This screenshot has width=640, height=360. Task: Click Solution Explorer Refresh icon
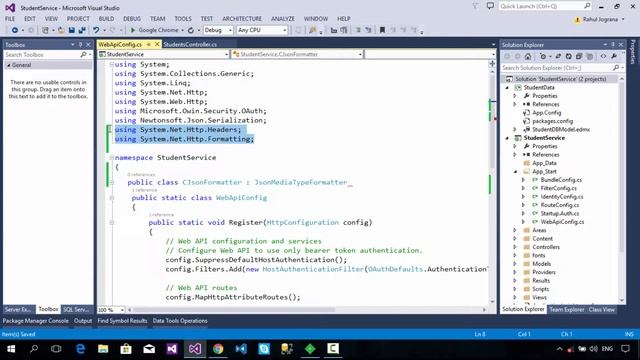click(568, 56)
